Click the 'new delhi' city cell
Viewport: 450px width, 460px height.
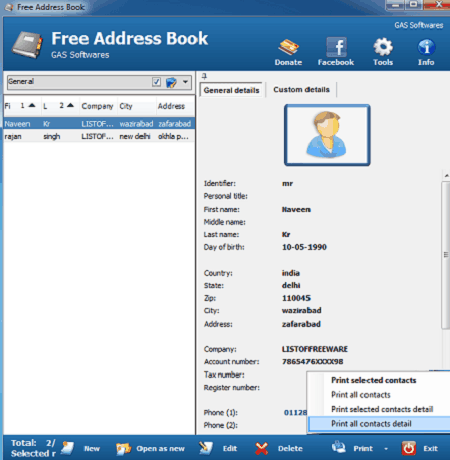pos(135,136)
